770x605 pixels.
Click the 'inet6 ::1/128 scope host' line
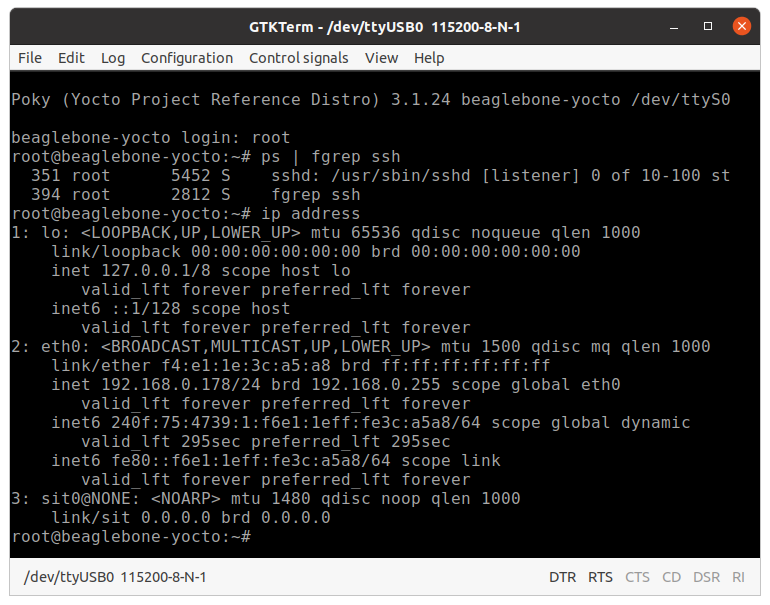click(171, 309)
